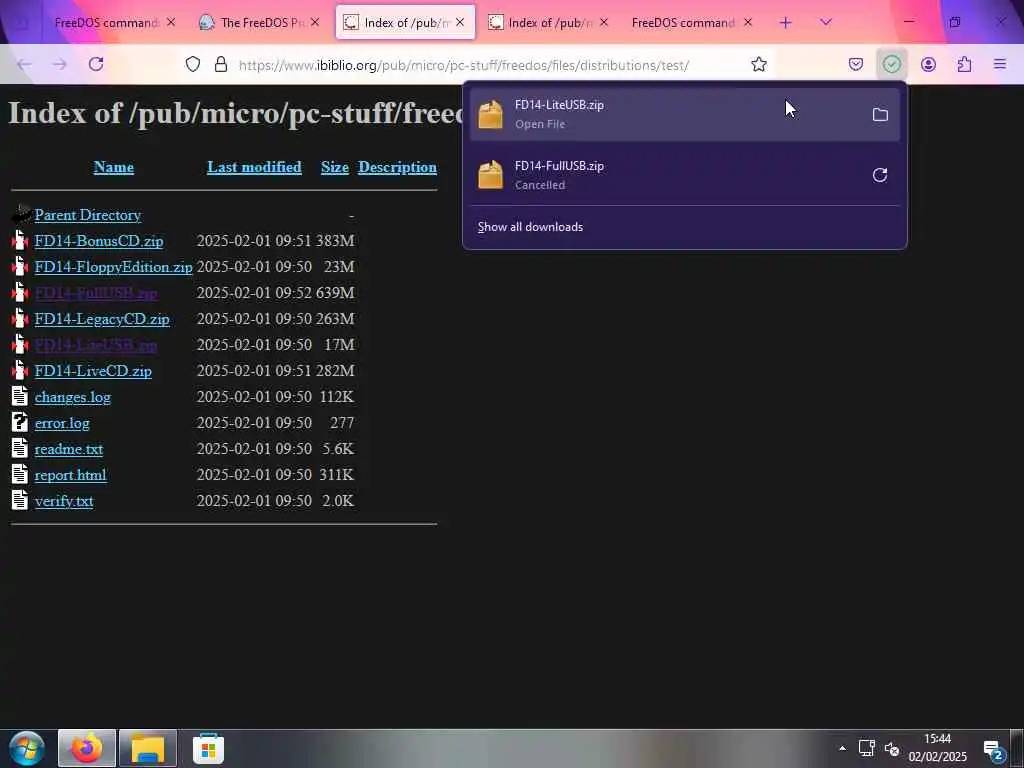The image size is (1024, 768).
Task: Open the new tab plus button
Action: (x=785, y=23)
